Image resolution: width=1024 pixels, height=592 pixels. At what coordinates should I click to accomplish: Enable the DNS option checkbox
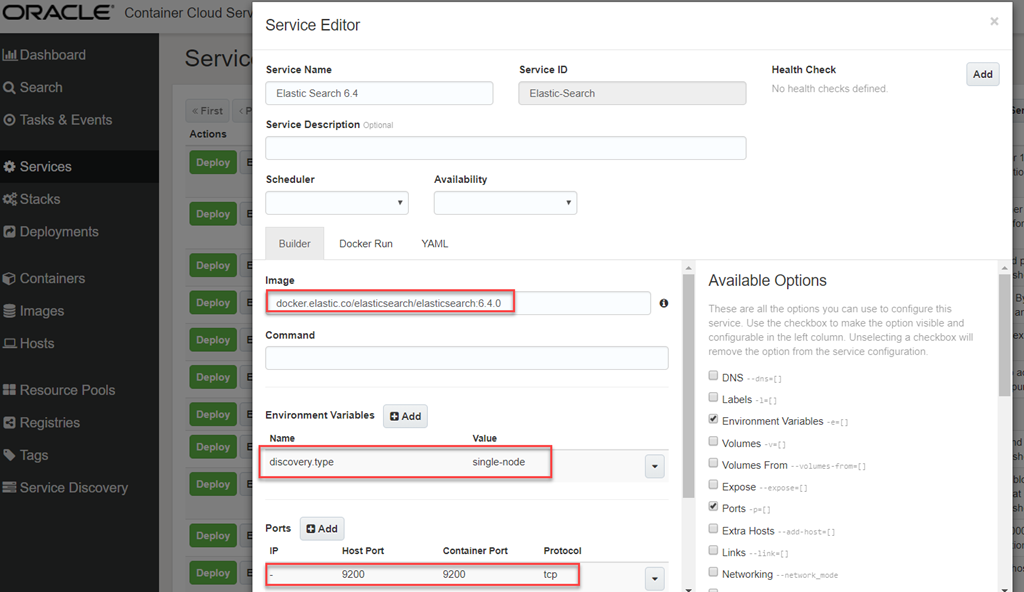(x=713, y=377)
